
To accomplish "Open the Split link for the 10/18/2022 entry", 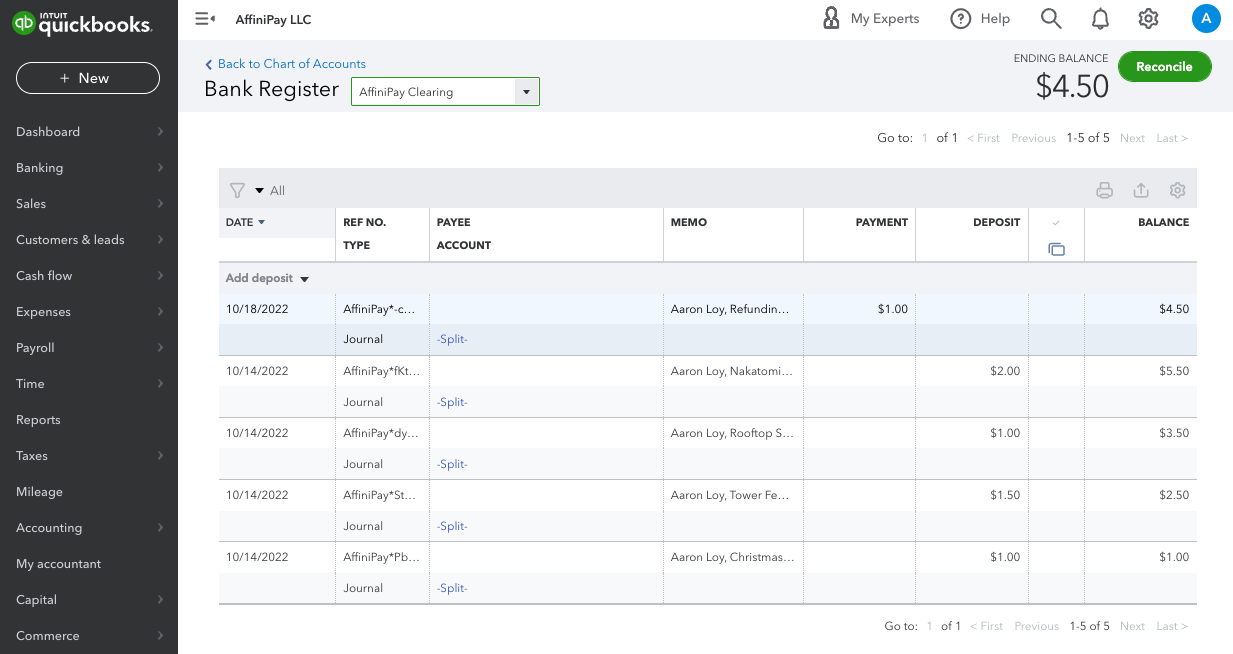I will click(452, 339).
